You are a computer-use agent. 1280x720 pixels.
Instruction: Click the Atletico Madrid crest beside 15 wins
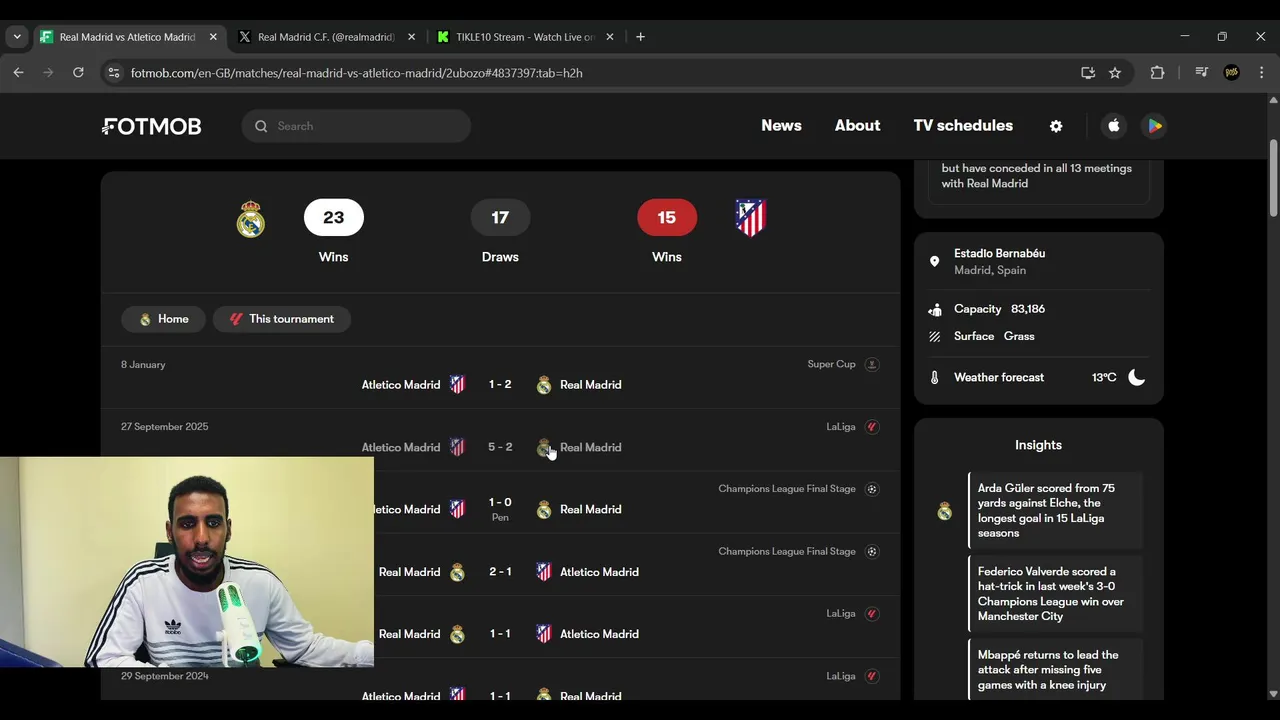750,218
